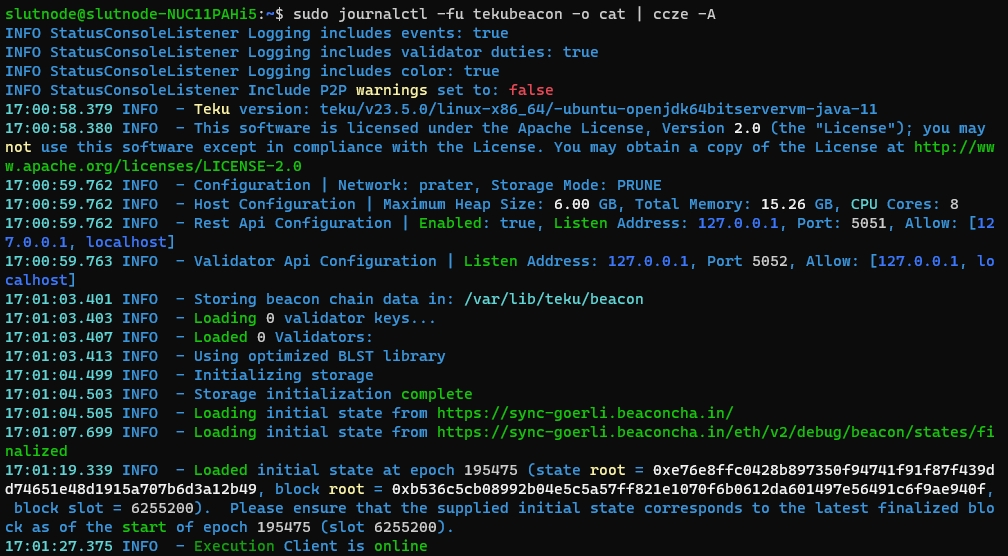1008x556 pixels.
Task: Click the 'Using optimized BLST library' message
Action: [x=319, y=356]
